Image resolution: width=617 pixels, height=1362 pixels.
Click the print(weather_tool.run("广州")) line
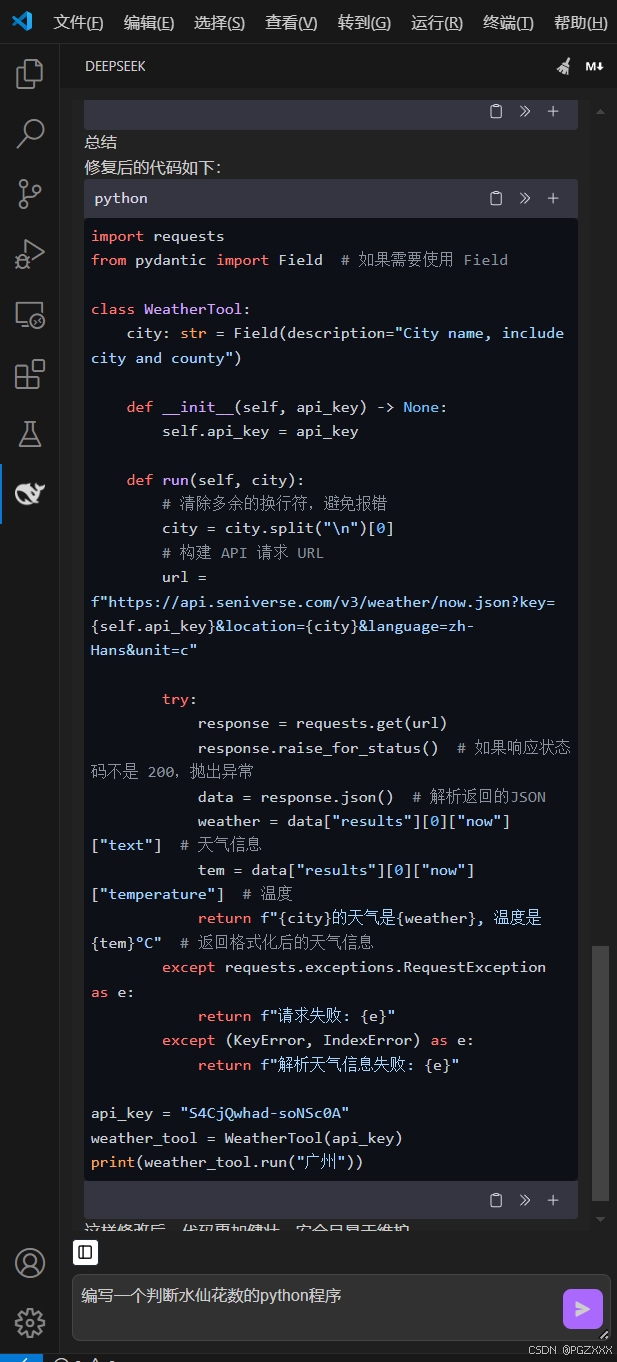coord(227,1162)
